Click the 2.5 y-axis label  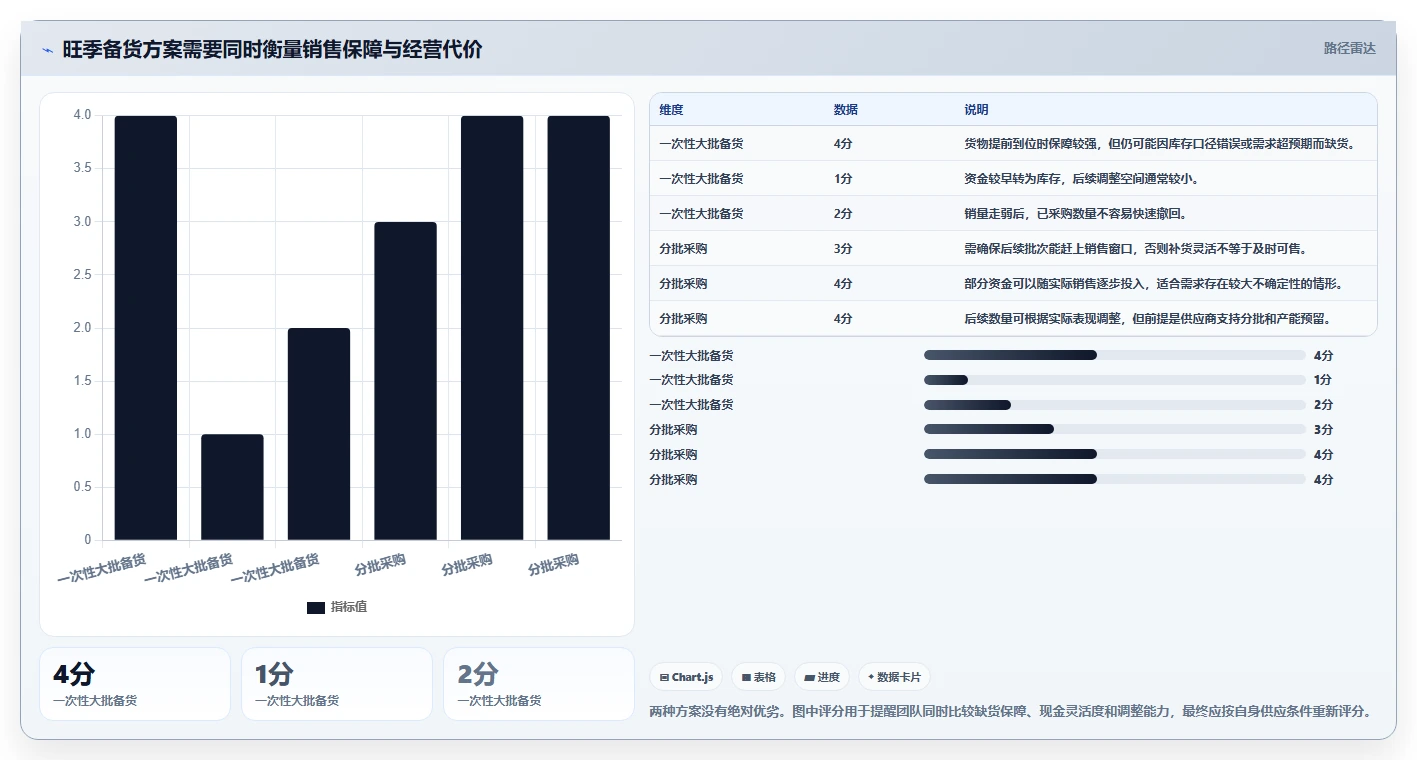(x=82, y=275)
